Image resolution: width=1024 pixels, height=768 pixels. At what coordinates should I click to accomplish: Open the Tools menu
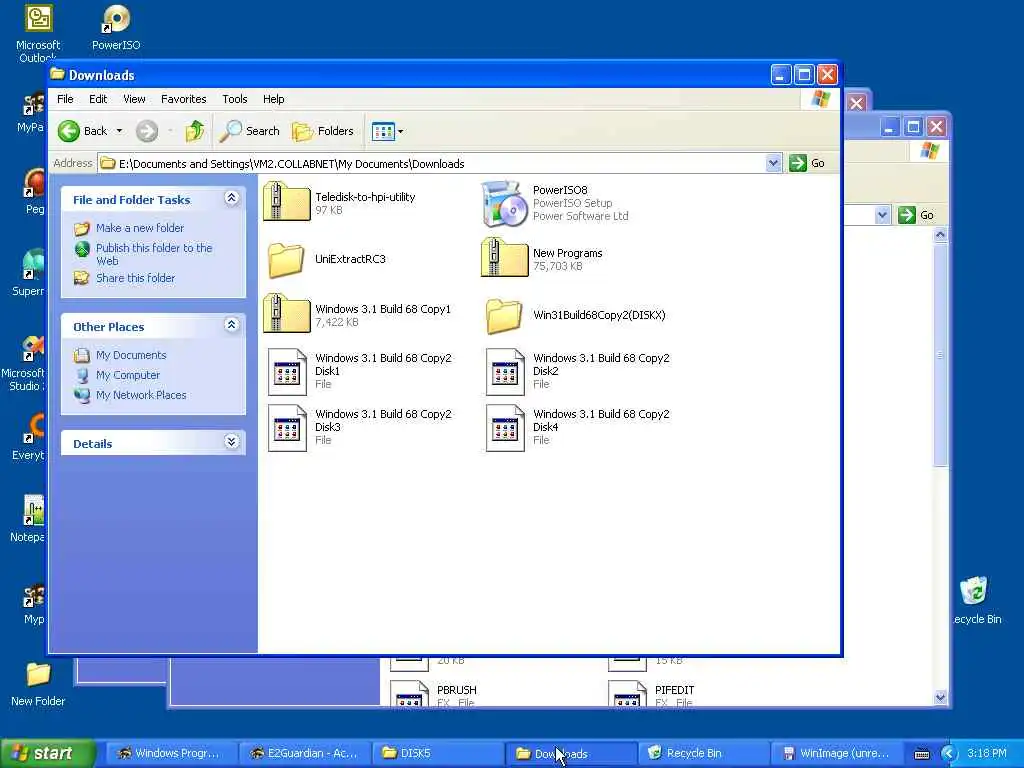click(234, 99)
